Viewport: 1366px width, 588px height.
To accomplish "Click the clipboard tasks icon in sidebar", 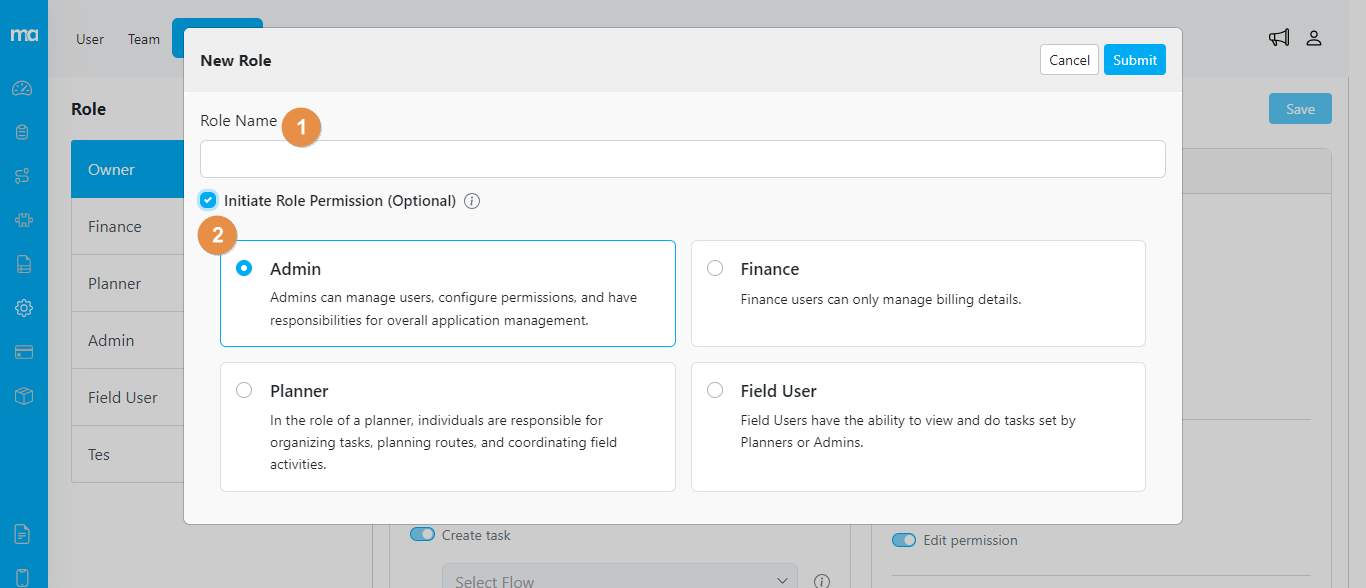I will pos(23,132).
